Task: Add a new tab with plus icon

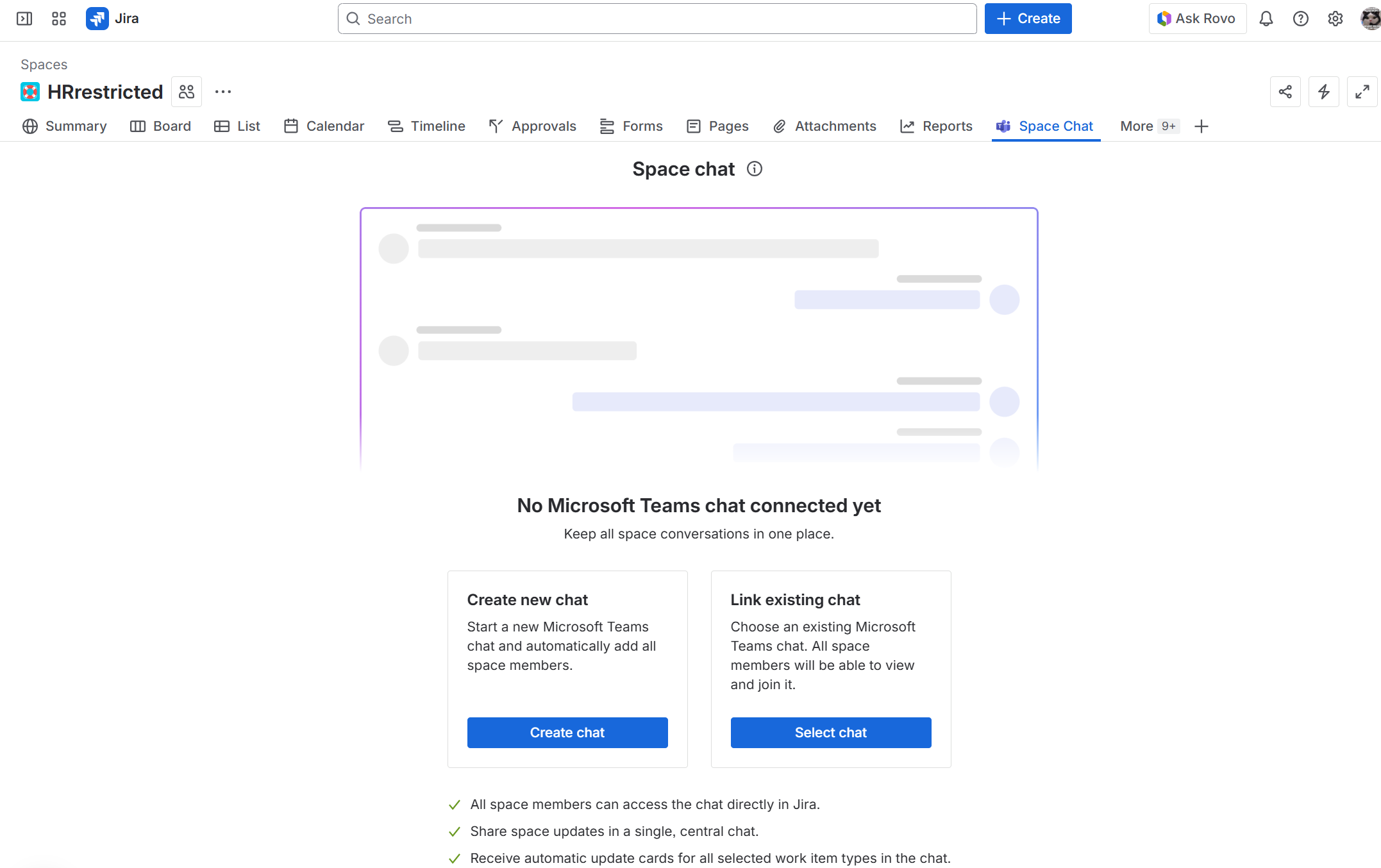Action: pyautogui.click(x=1201, y=126)
